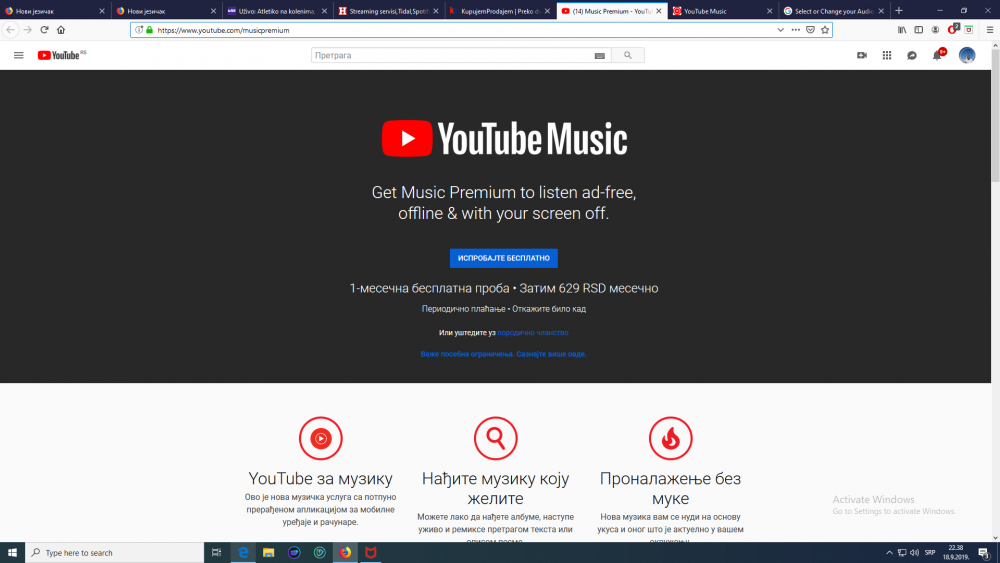Open the Firefox application menu
The height and width of the screenshot is (563, 1000).
(x=990, y=30)
